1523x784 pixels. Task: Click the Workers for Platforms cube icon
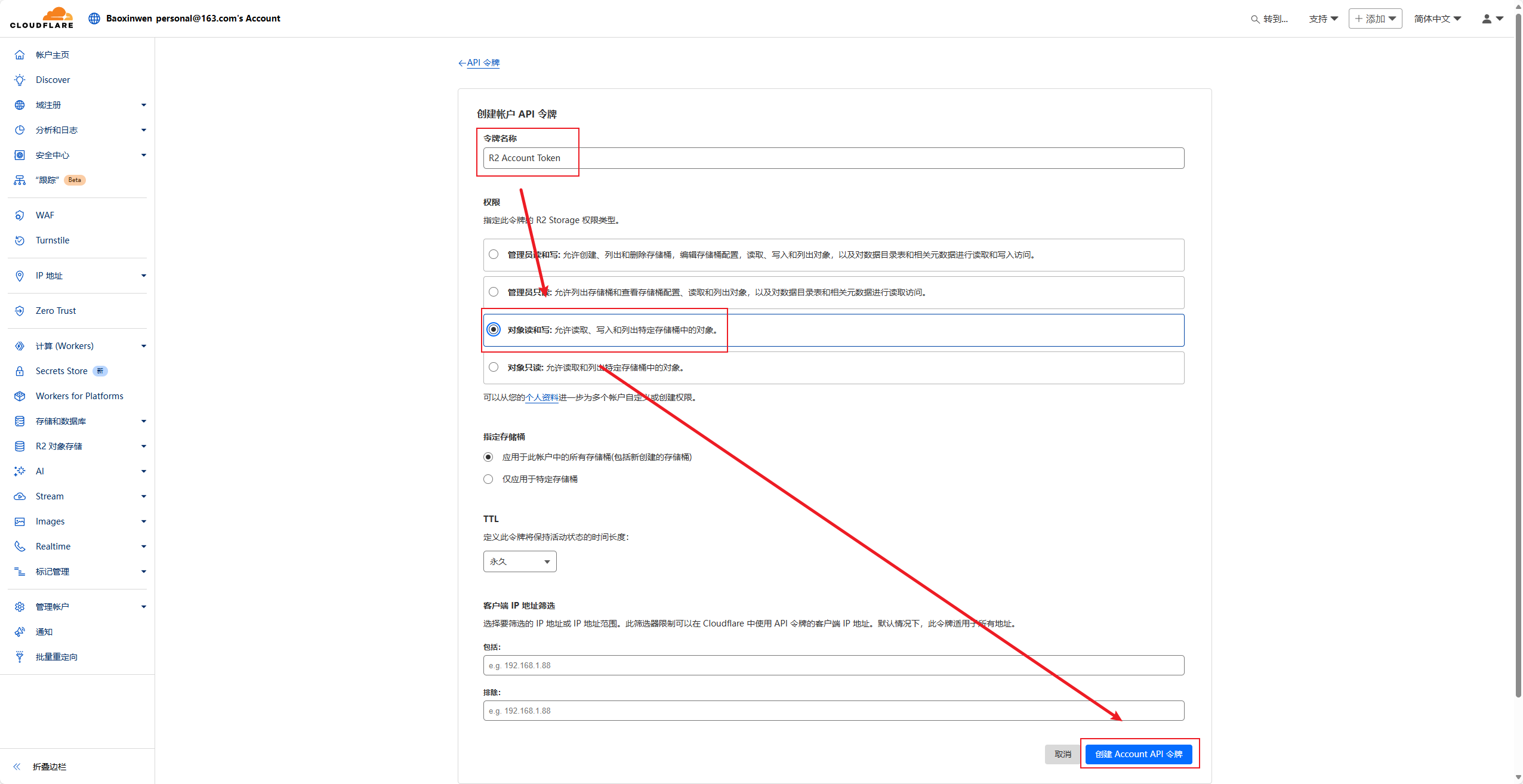tap(20, 396)
